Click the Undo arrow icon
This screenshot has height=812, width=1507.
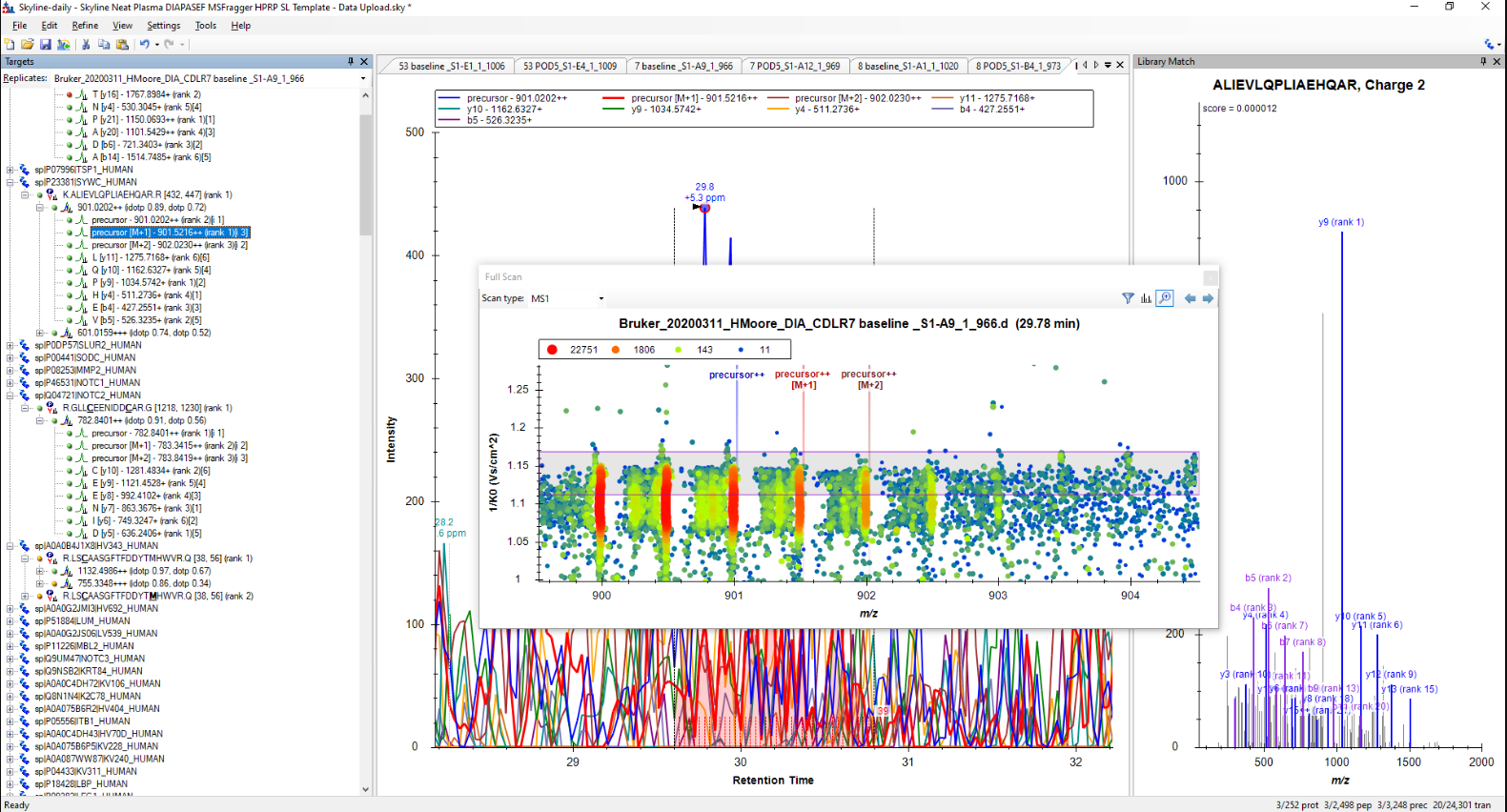point(144,44)
